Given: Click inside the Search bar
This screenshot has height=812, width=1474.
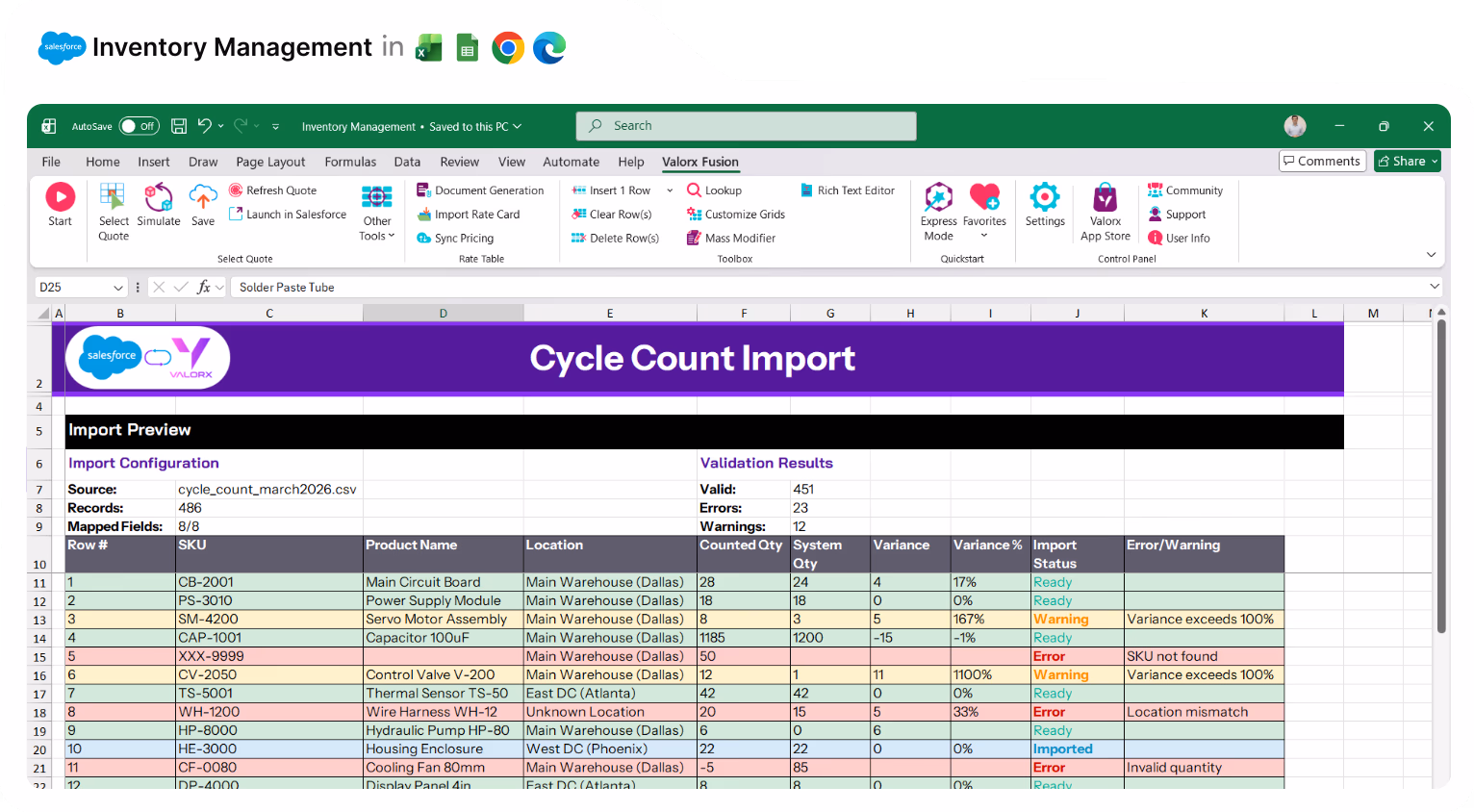Looking at the screenshot, I should pos(746,125).
